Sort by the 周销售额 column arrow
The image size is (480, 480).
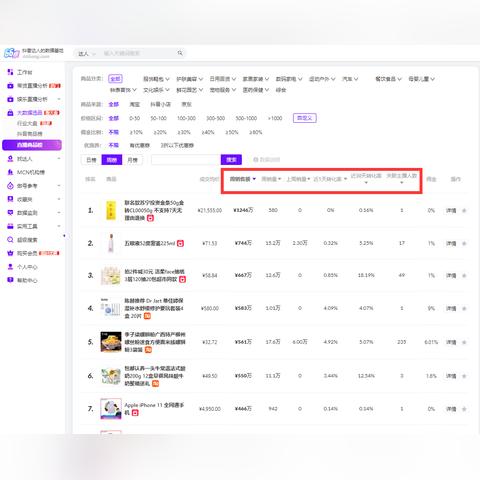click(254, 179)
